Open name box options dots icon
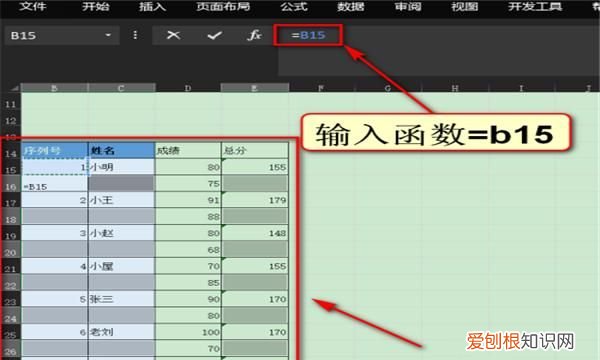This screenshot has height=360, width=600. tap(135, 35)
